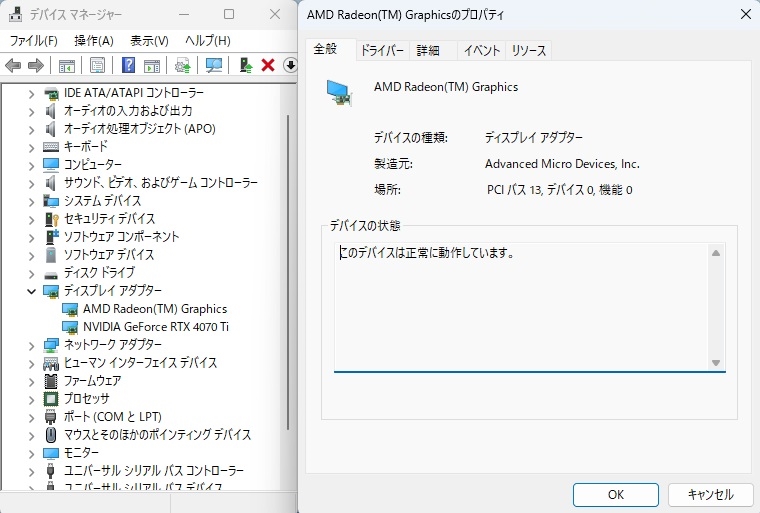
Task: Click the update driver gear icon
Action: coord(183,65)
